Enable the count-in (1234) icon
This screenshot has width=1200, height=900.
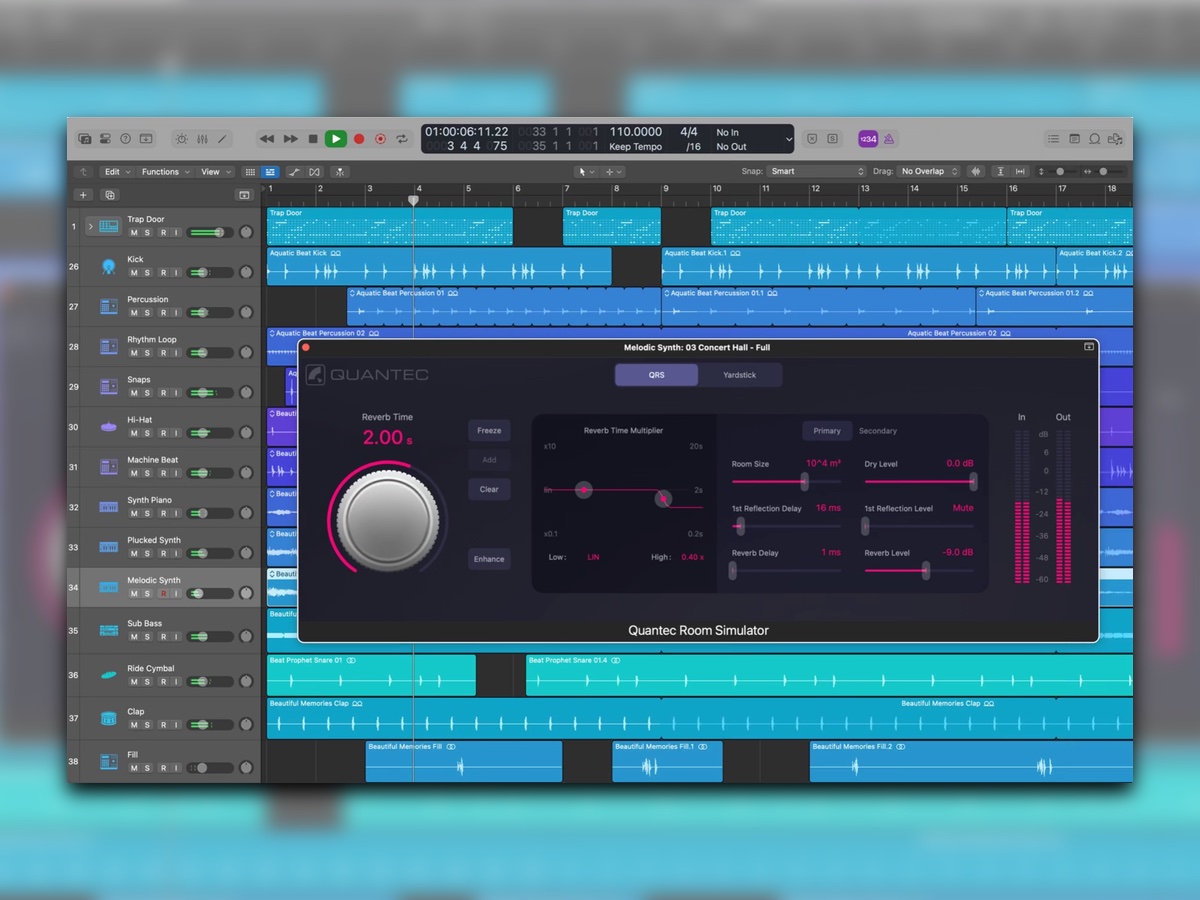867,138
